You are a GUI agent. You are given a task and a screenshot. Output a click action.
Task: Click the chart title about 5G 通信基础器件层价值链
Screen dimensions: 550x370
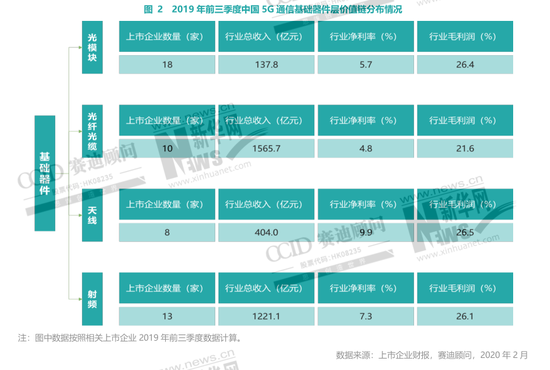click(273, 9)
